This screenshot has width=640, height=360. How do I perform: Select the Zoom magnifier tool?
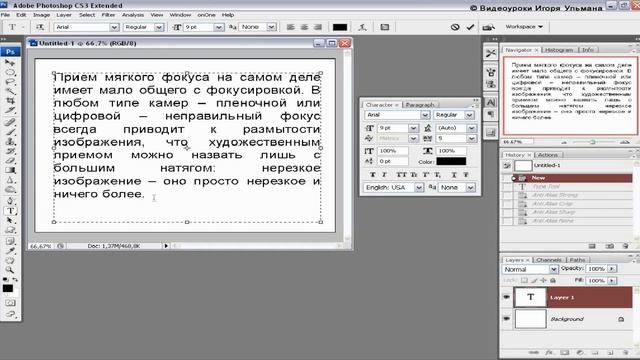(x=10, y=270)
